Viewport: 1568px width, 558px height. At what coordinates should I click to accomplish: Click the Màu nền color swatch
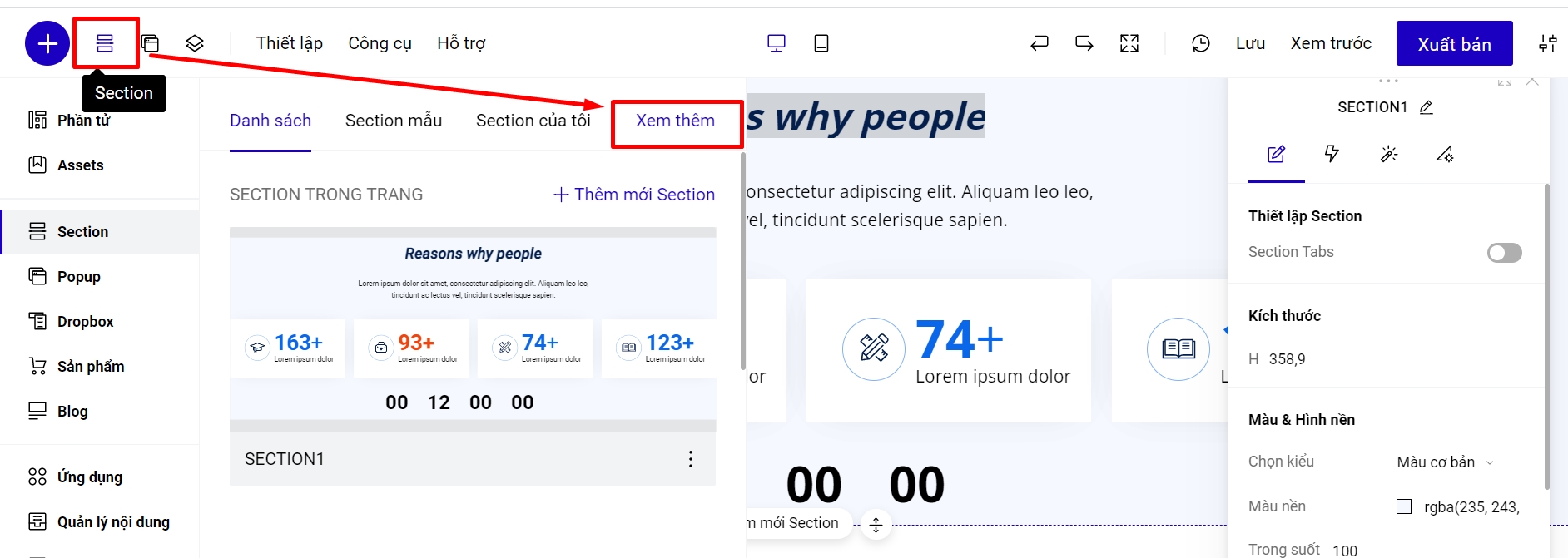[1404, 506]
